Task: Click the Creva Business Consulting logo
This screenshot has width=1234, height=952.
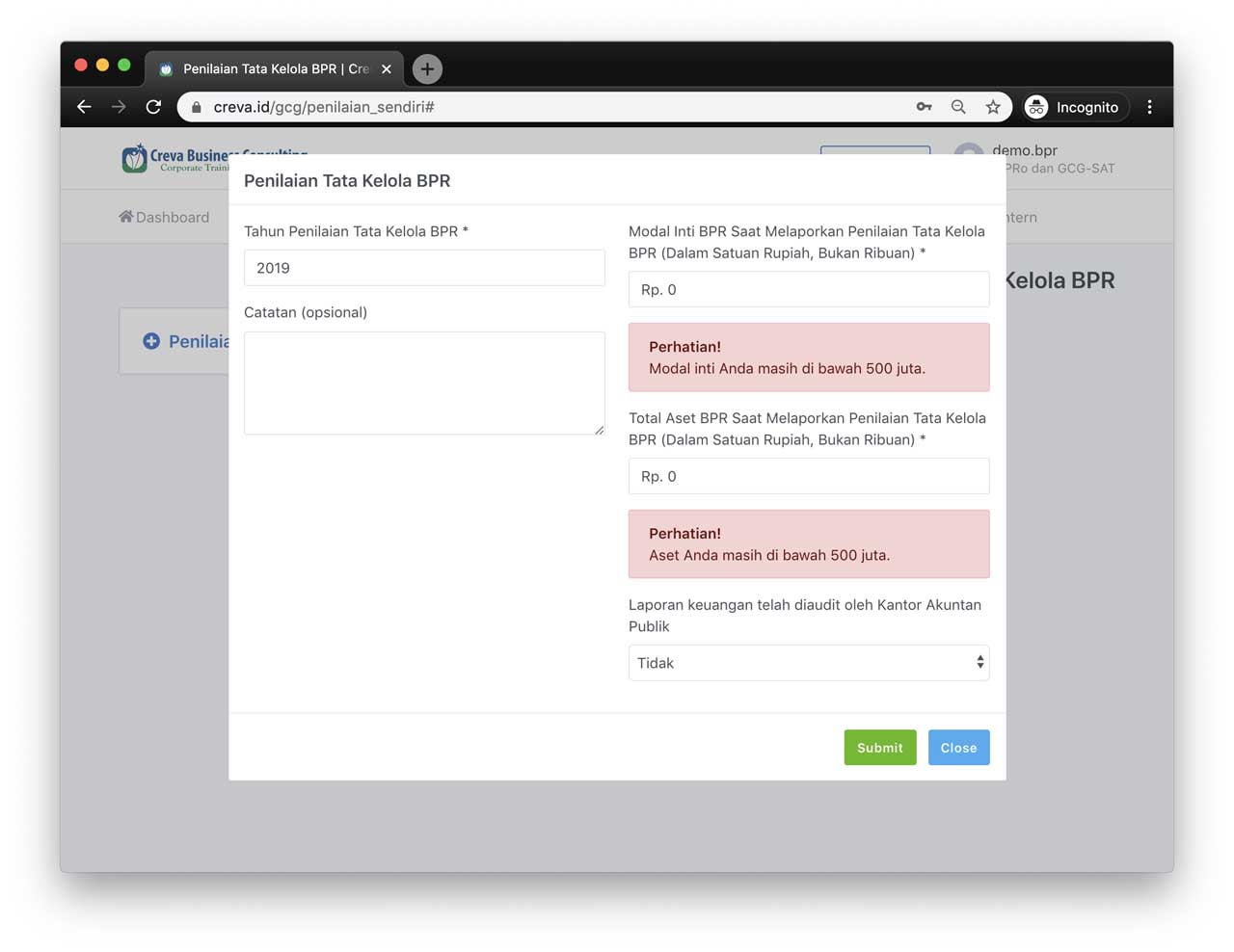Action: [x=174, y=159]
